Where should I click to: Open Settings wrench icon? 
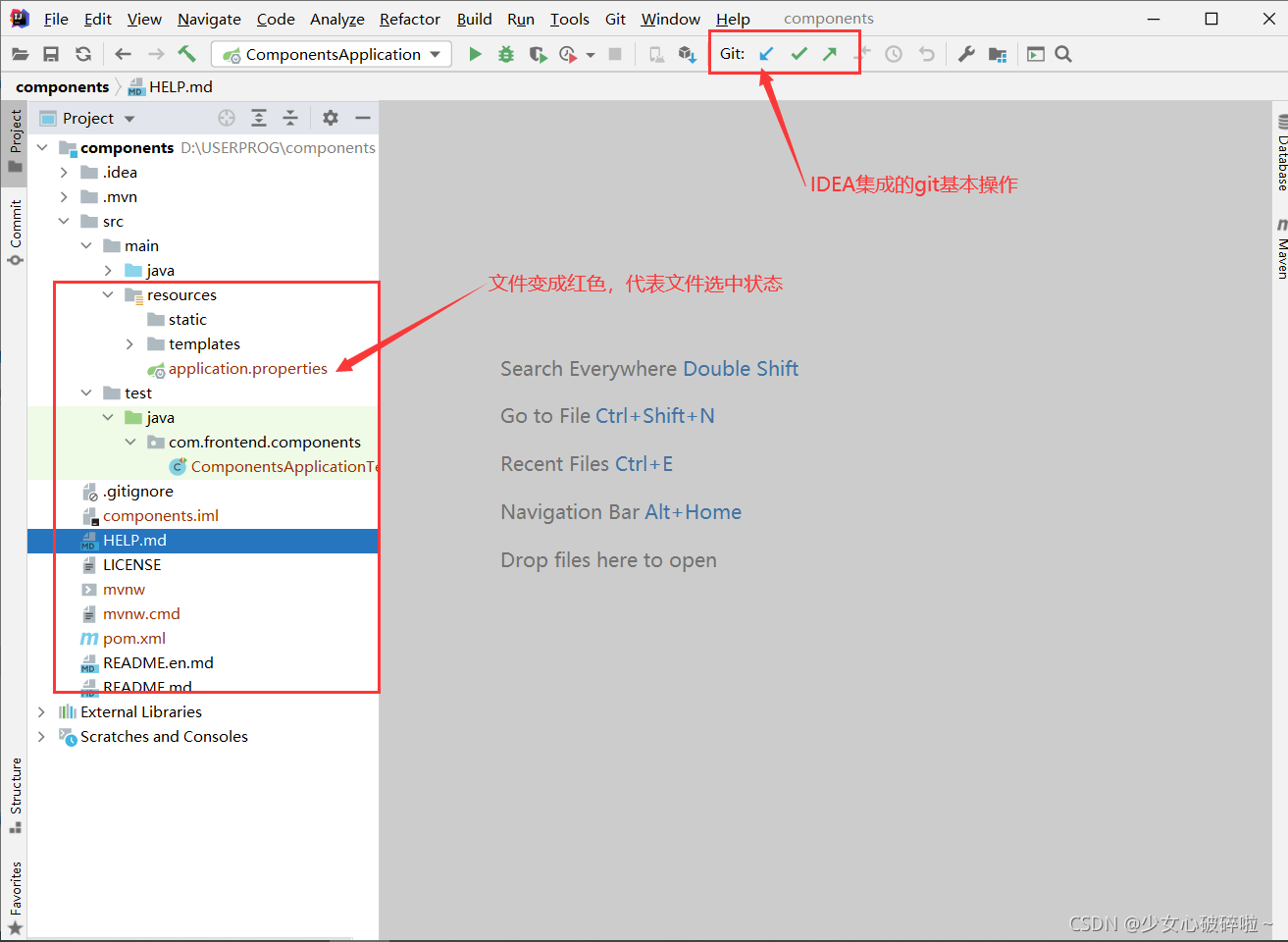[966, 54]
